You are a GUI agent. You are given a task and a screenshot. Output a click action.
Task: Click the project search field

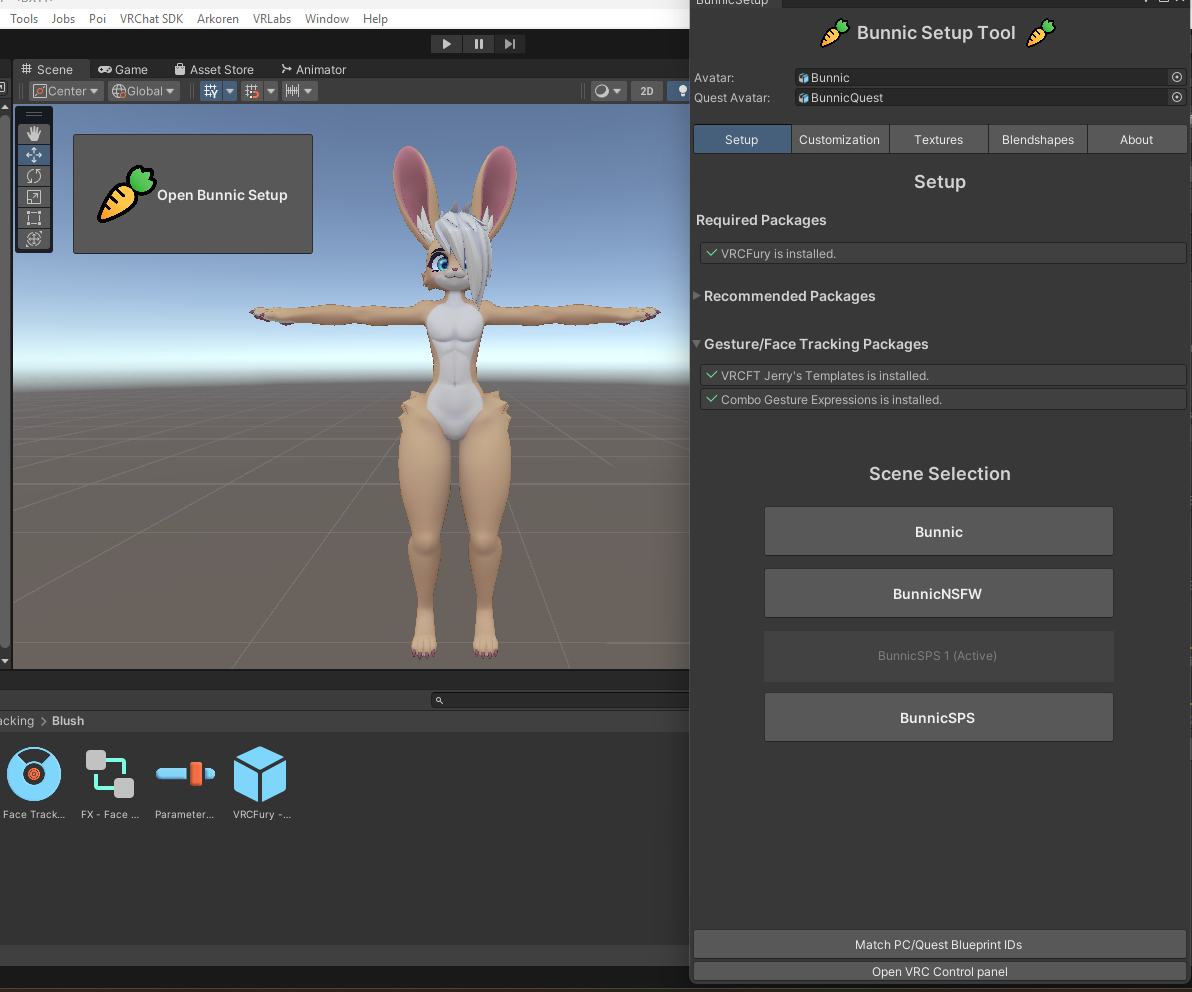click(560, 700)
